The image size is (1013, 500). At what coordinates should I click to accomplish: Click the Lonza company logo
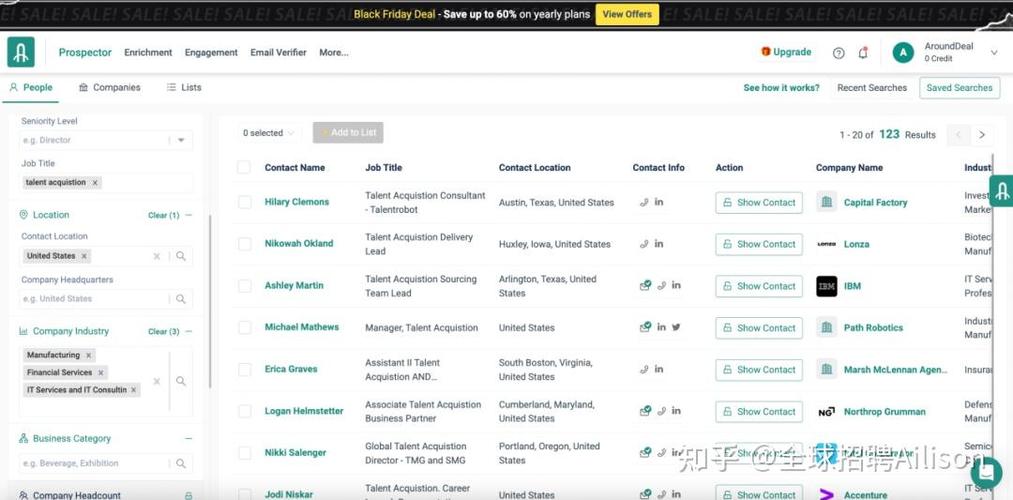(x=826, y=244)
